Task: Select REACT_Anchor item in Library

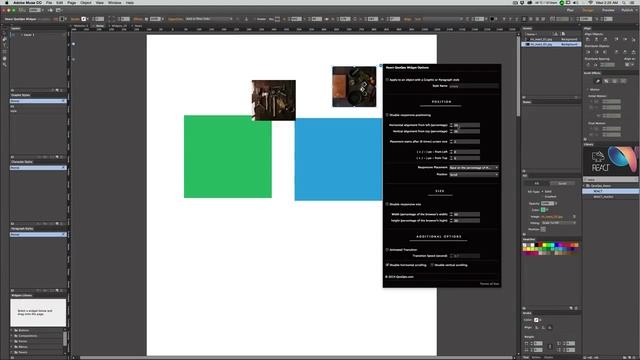Action: pos(603,196)
